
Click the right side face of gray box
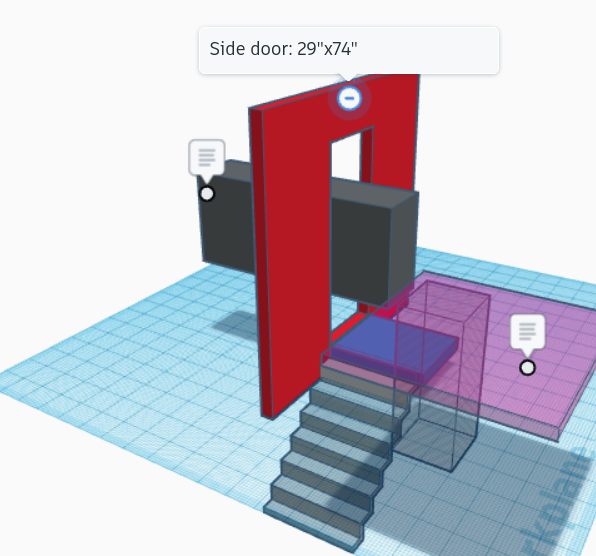pyautogui.click(x=404, y=247)
